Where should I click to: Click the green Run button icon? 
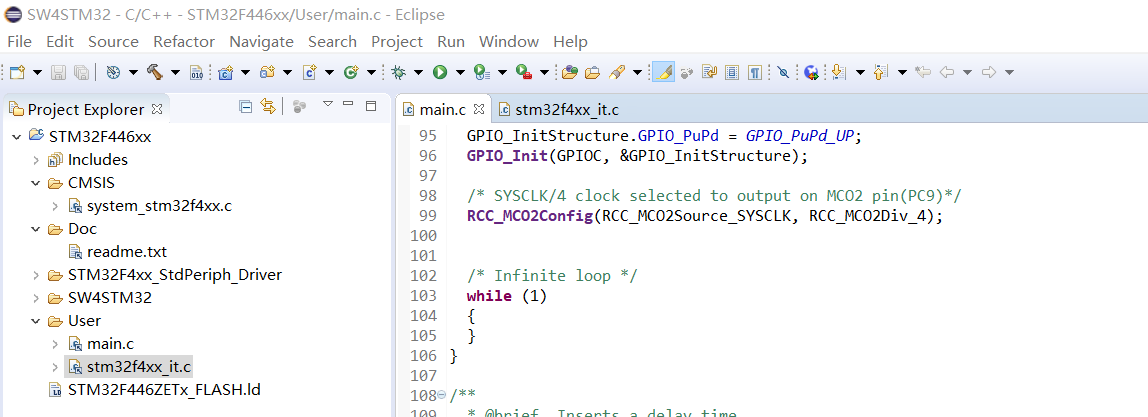(x=440, y=72)
